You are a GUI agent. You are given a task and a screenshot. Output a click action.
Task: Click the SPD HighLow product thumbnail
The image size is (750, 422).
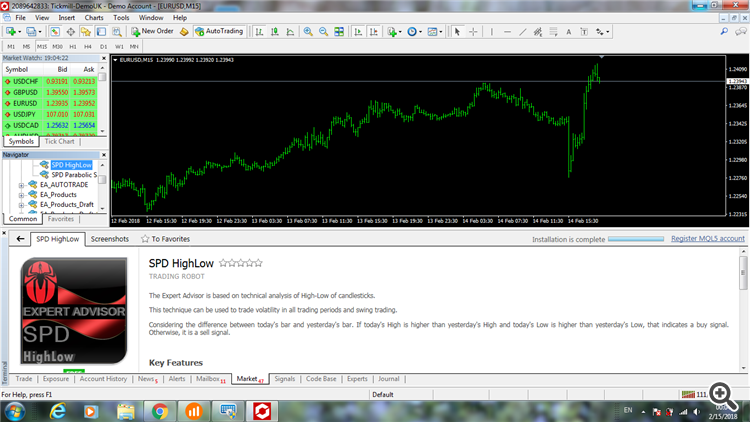(74, 311)
